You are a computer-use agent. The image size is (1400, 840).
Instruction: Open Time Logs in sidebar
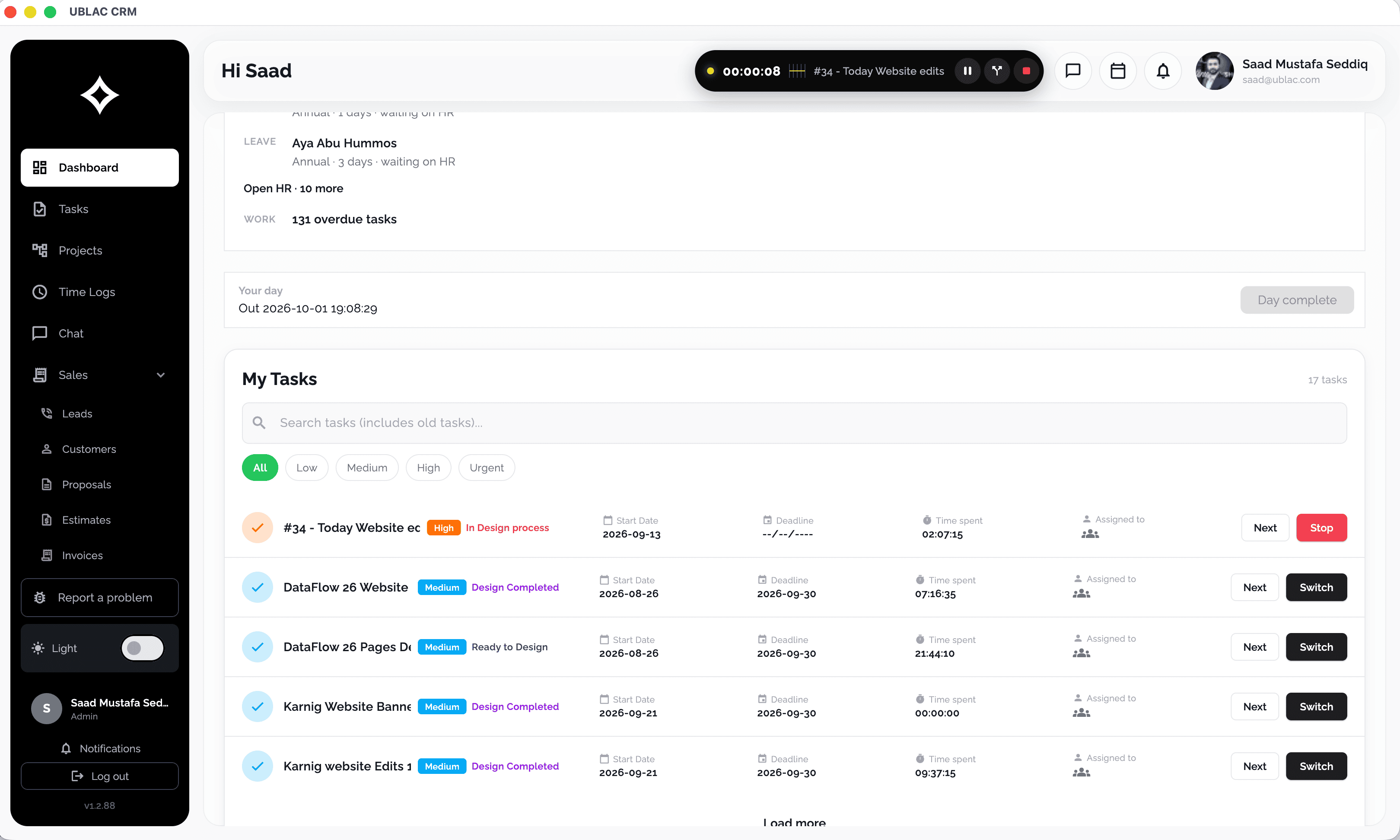pyautogui.click(x=99, y=292)
